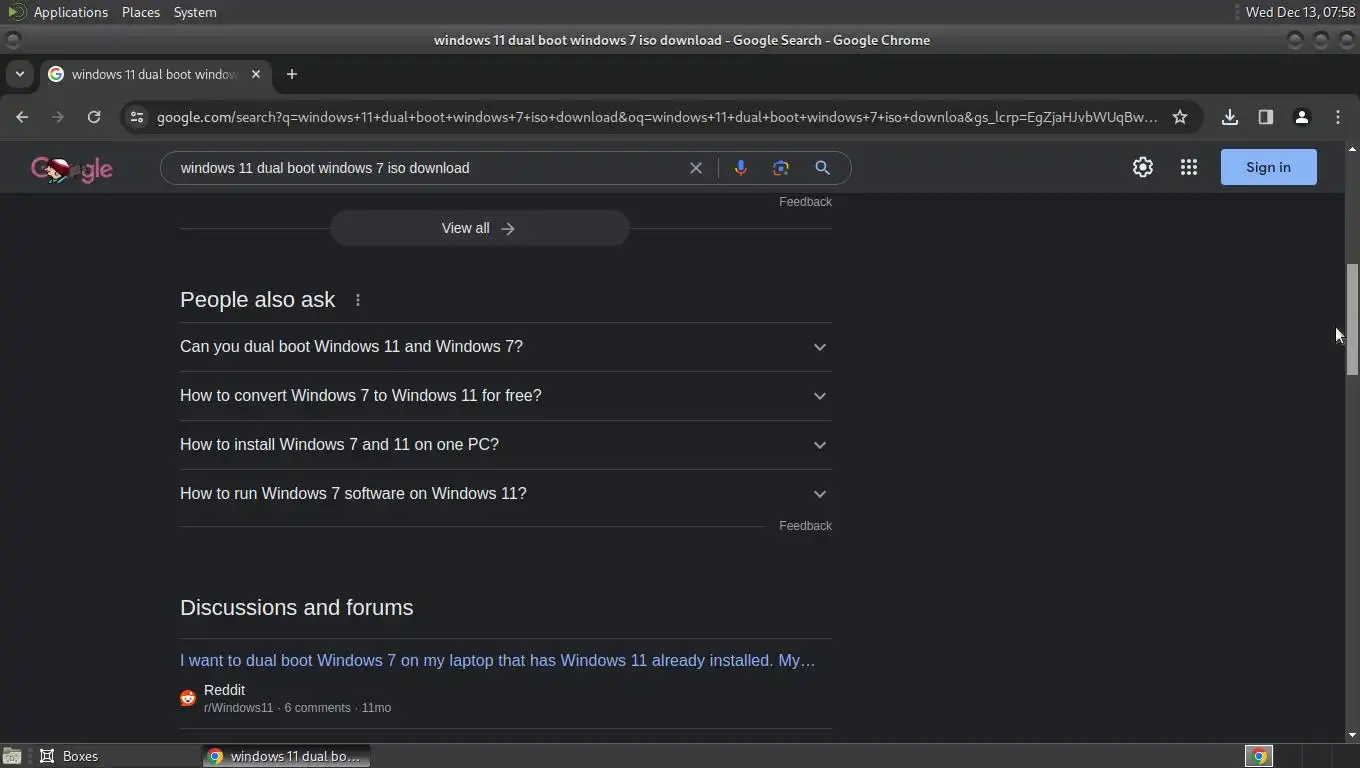Click Feedback above View all
The width and height of the screenshot is (1360, 768).
pyautogui.click(x=805, y=202)
